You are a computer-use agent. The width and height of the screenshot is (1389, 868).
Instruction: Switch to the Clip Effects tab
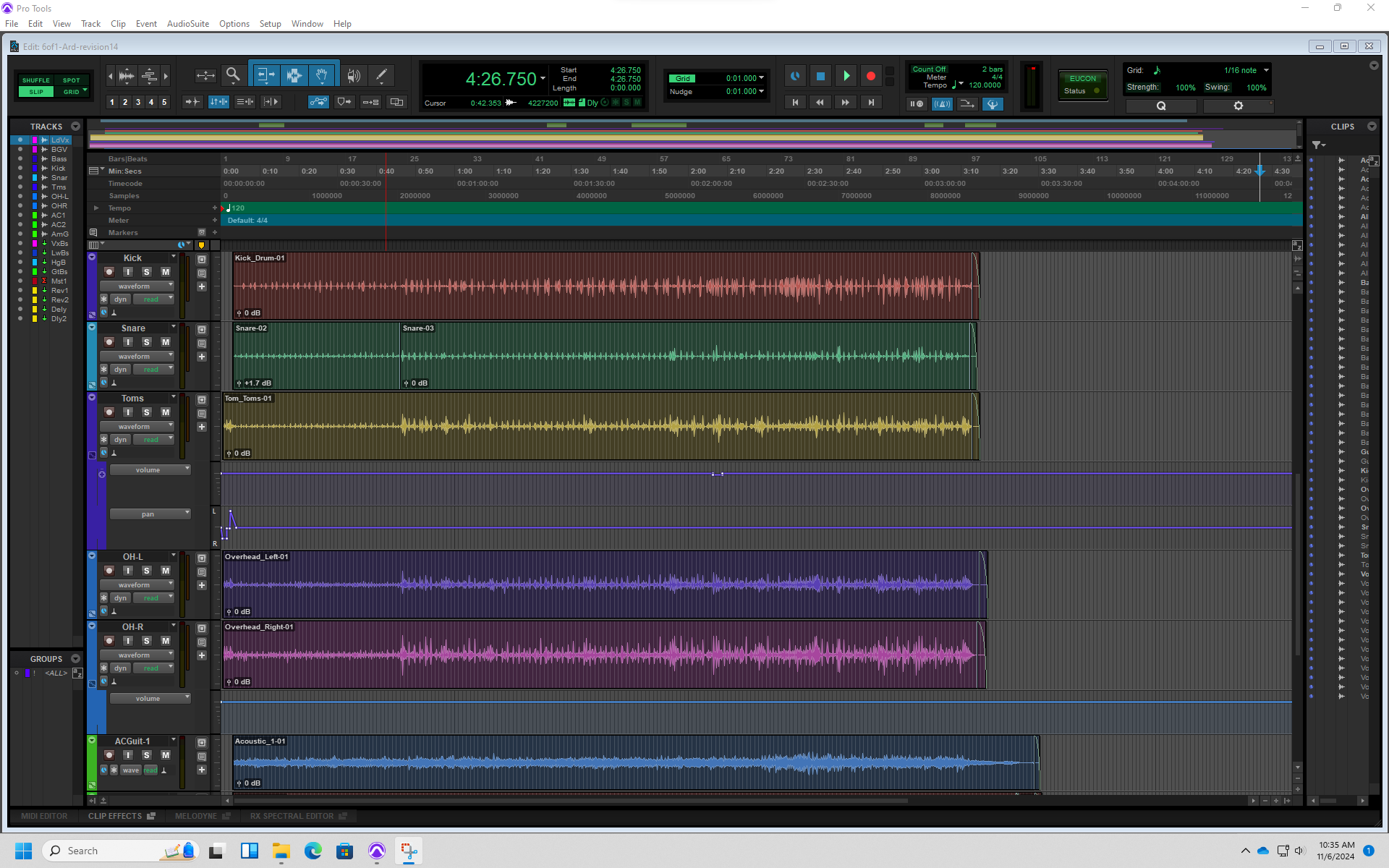(116, 816)
